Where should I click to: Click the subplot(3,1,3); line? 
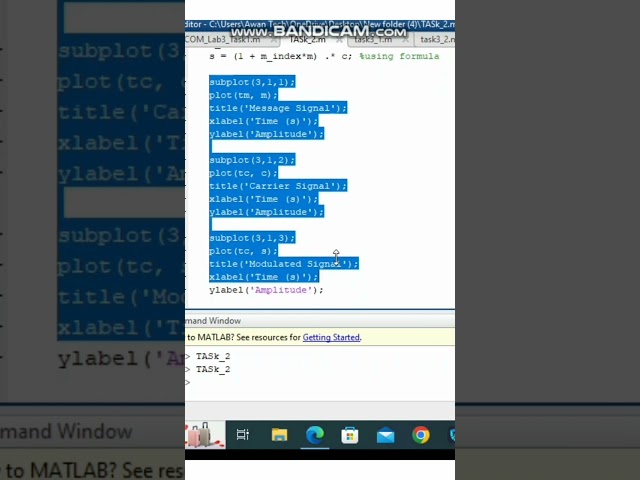point(252,238)
